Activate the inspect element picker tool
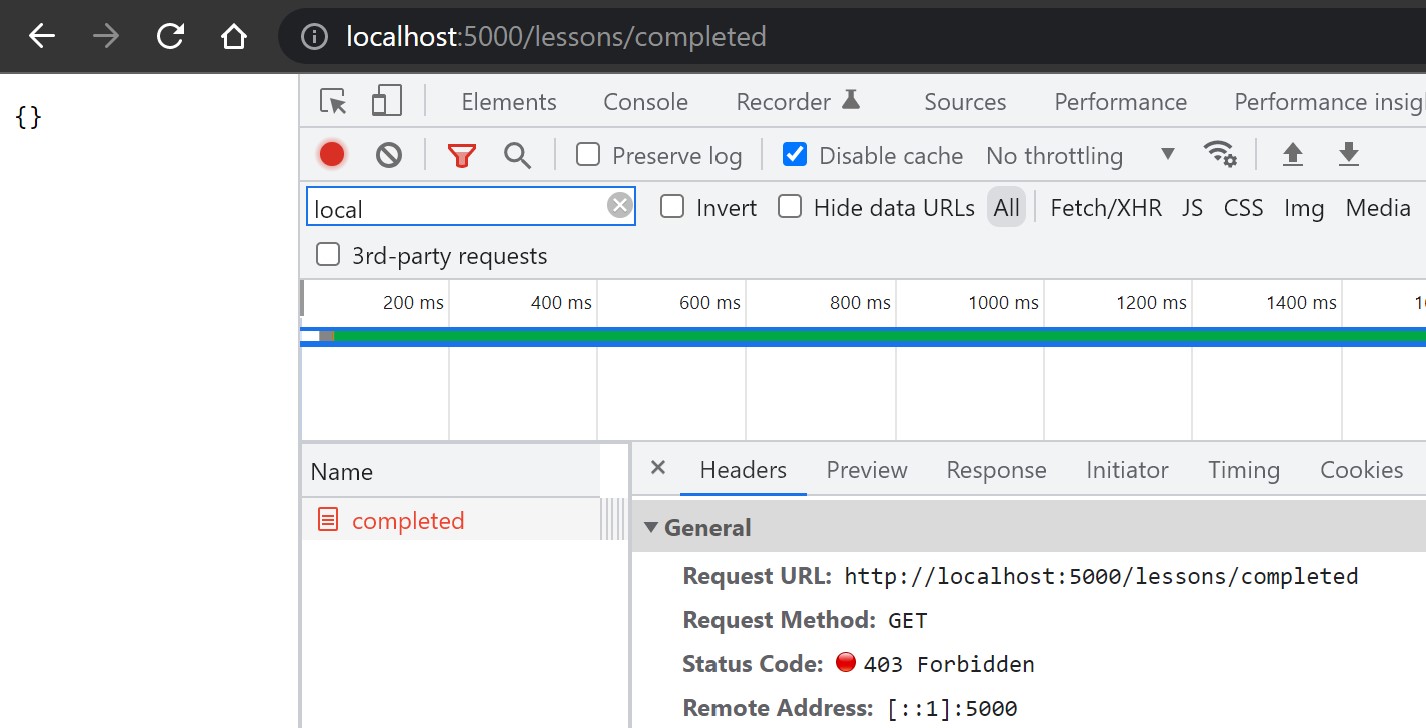Screen dimensions: 1426x728 [x=333, y=102]
